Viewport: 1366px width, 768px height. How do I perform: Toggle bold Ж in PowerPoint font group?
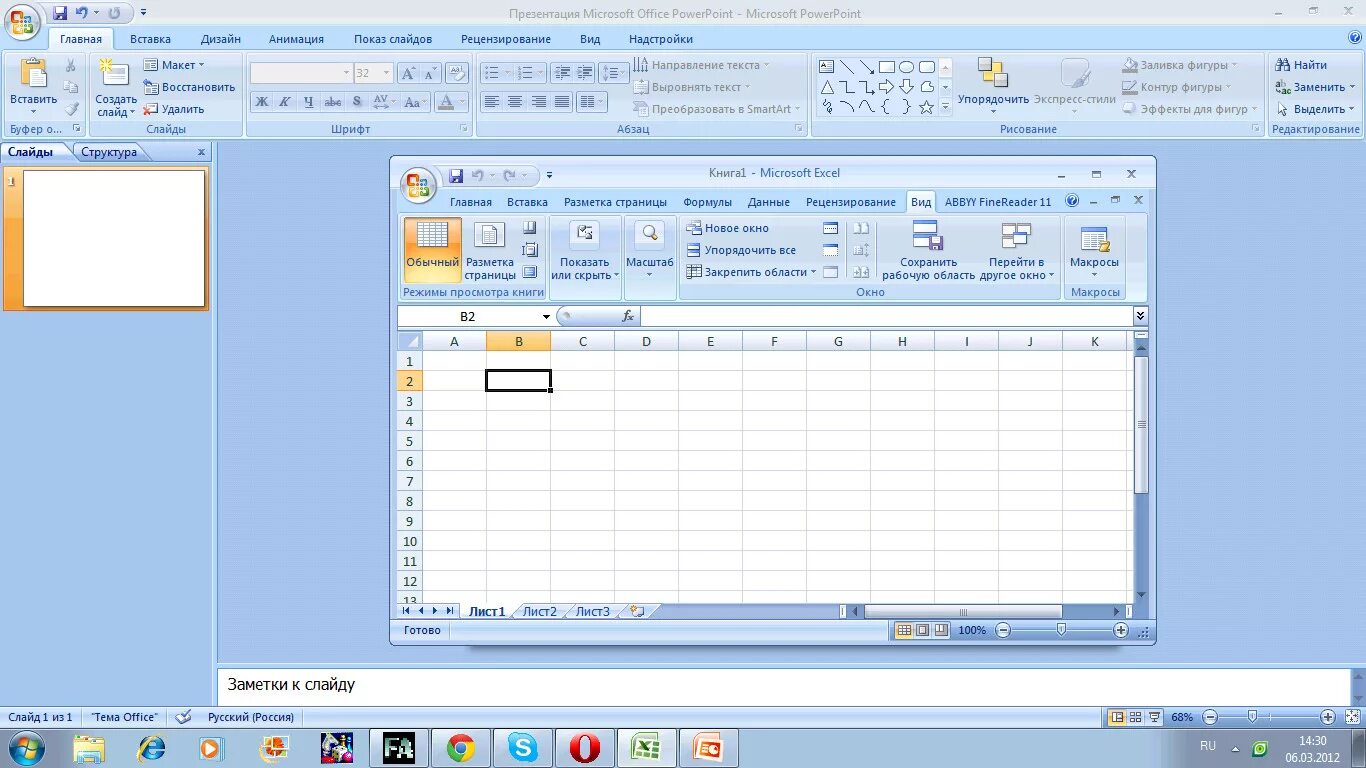261,102
